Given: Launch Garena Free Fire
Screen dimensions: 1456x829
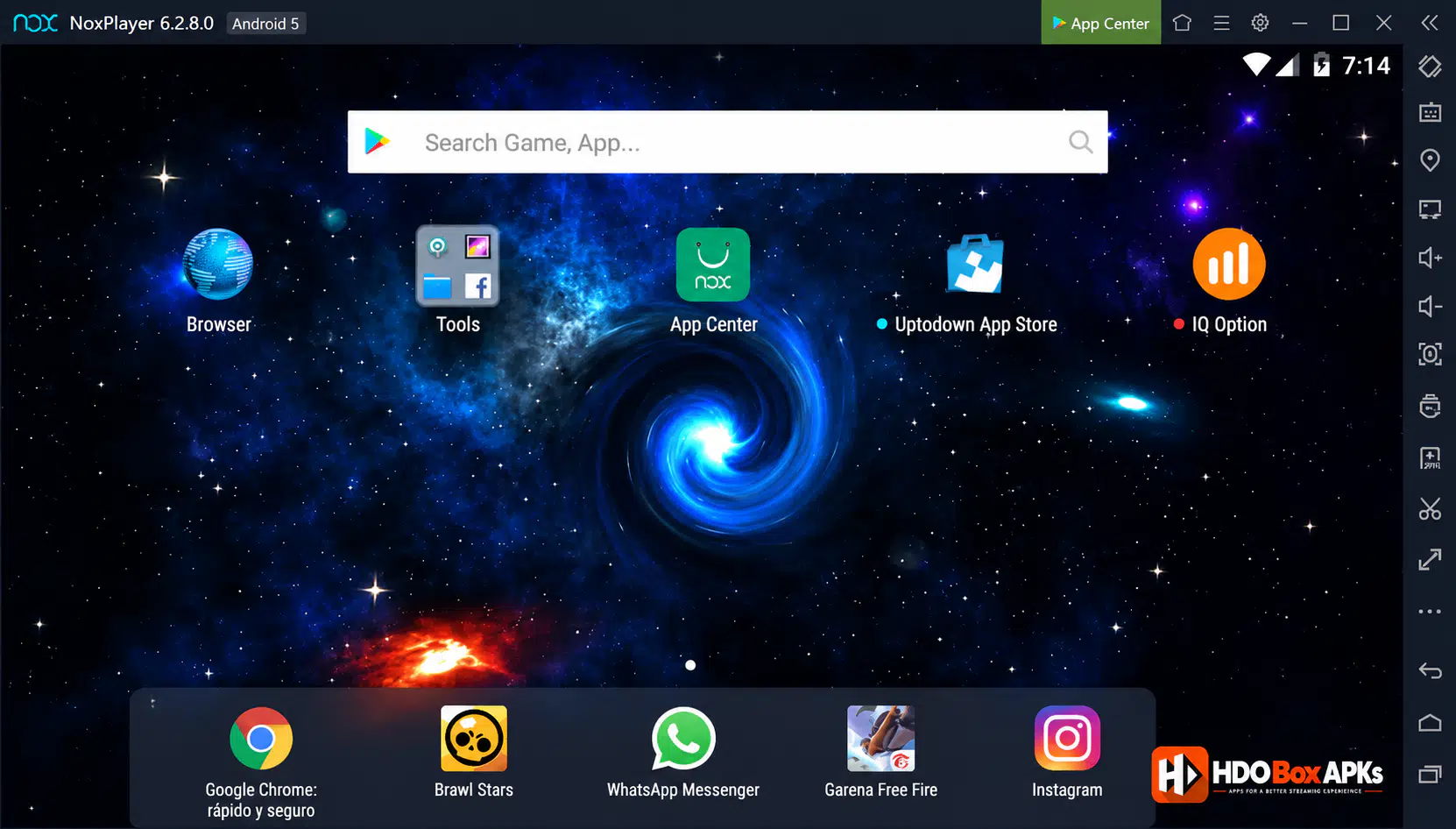Looking at the screenshot, I should click(881, 739).
